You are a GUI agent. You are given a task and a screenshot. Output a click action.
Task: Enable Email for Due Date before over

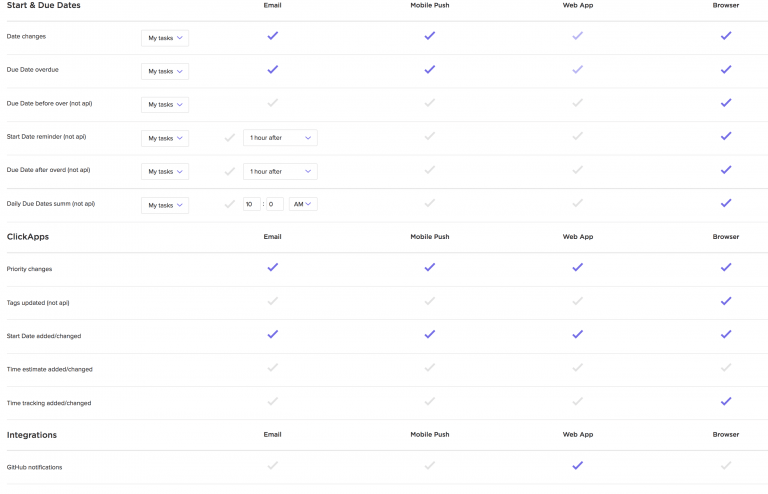(272, 103)
